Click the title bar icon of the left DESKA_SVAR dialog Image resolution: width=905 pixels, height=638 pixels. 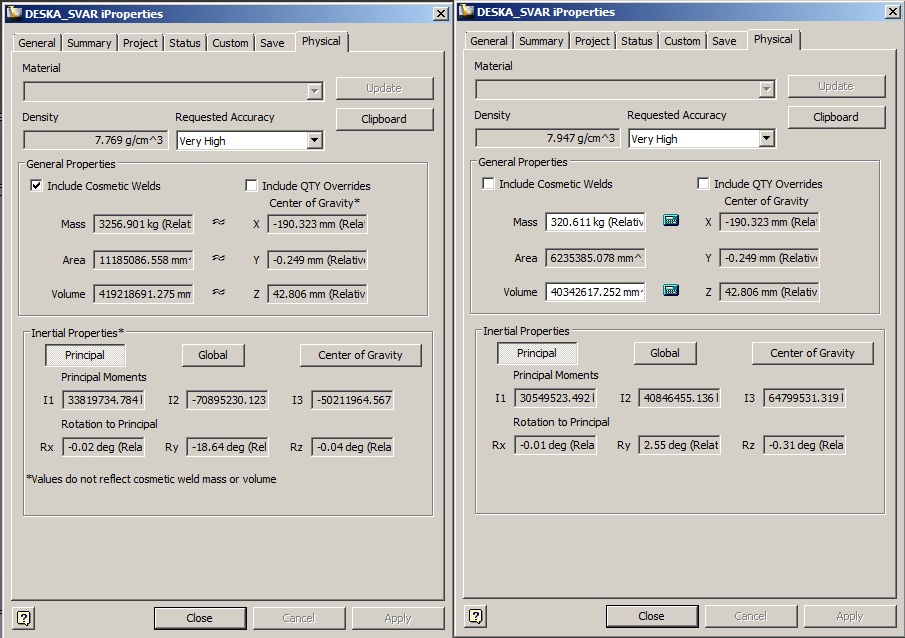pos(13,14)
